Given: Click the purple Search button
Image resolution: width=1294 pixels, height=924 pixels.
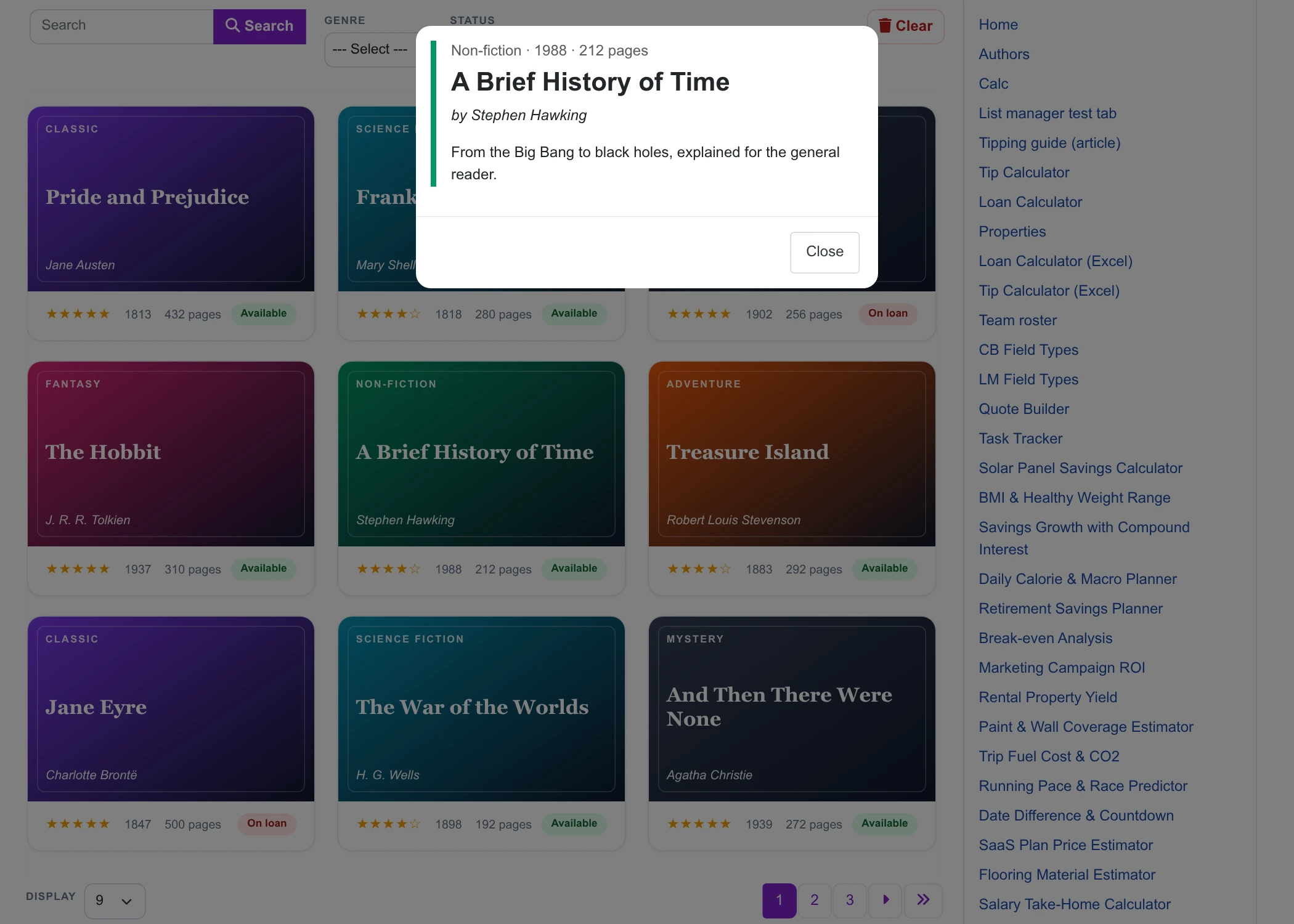Looking at the screenshot, I should [x=259, y=26].
